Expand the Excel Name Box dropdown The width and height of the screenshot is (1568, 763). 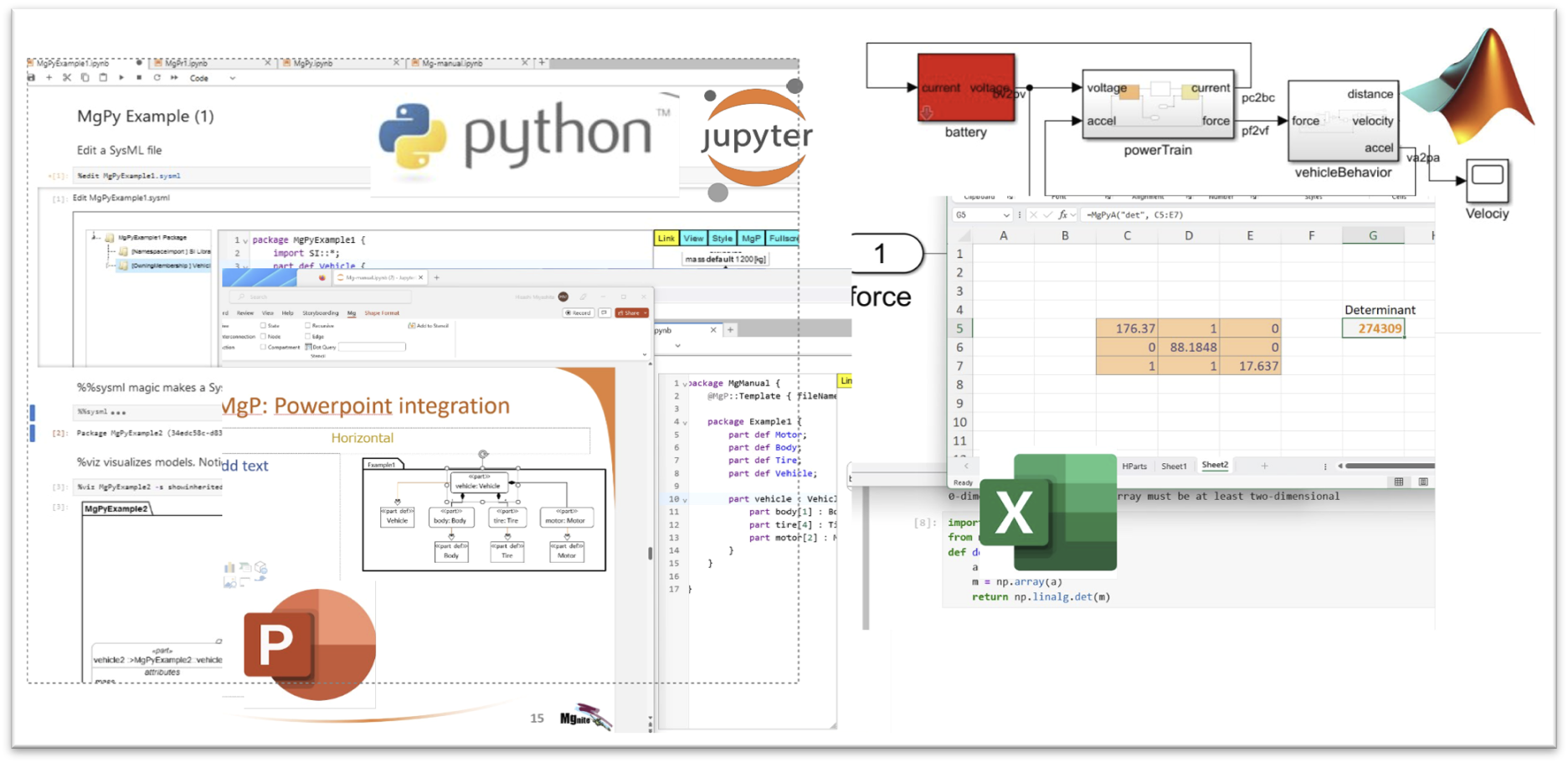pyautogui.click(x=1005, y=215)
